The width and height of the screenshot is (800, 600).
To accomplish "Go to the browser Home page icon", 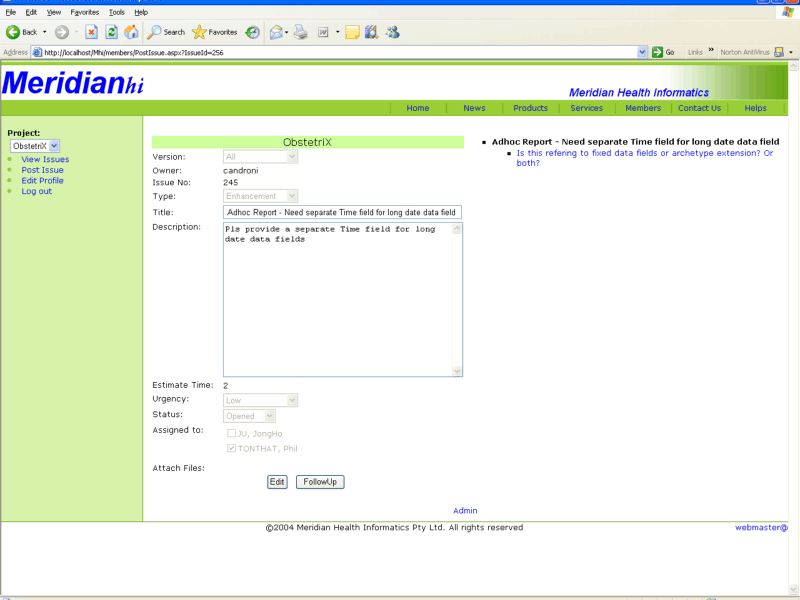I will click(x=131, y=32).
